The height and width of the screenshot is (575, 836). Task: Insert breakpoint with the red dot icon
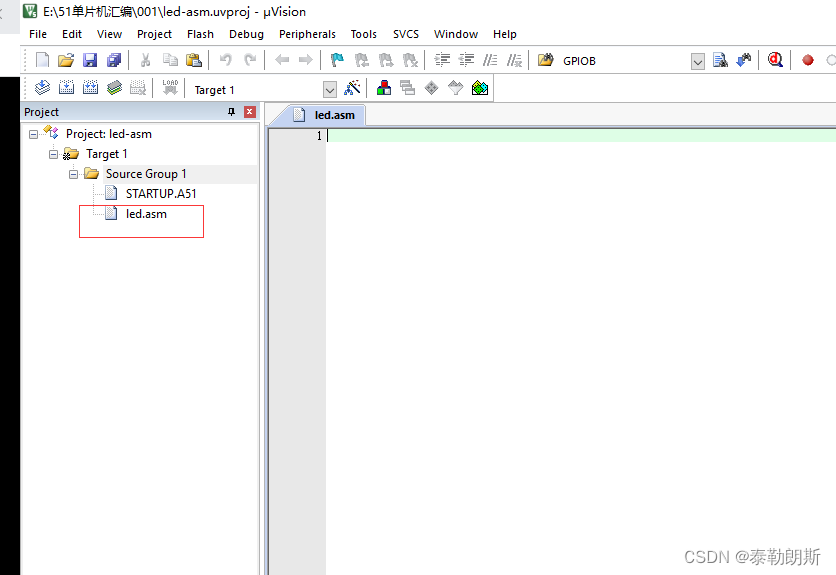point(808,60)
